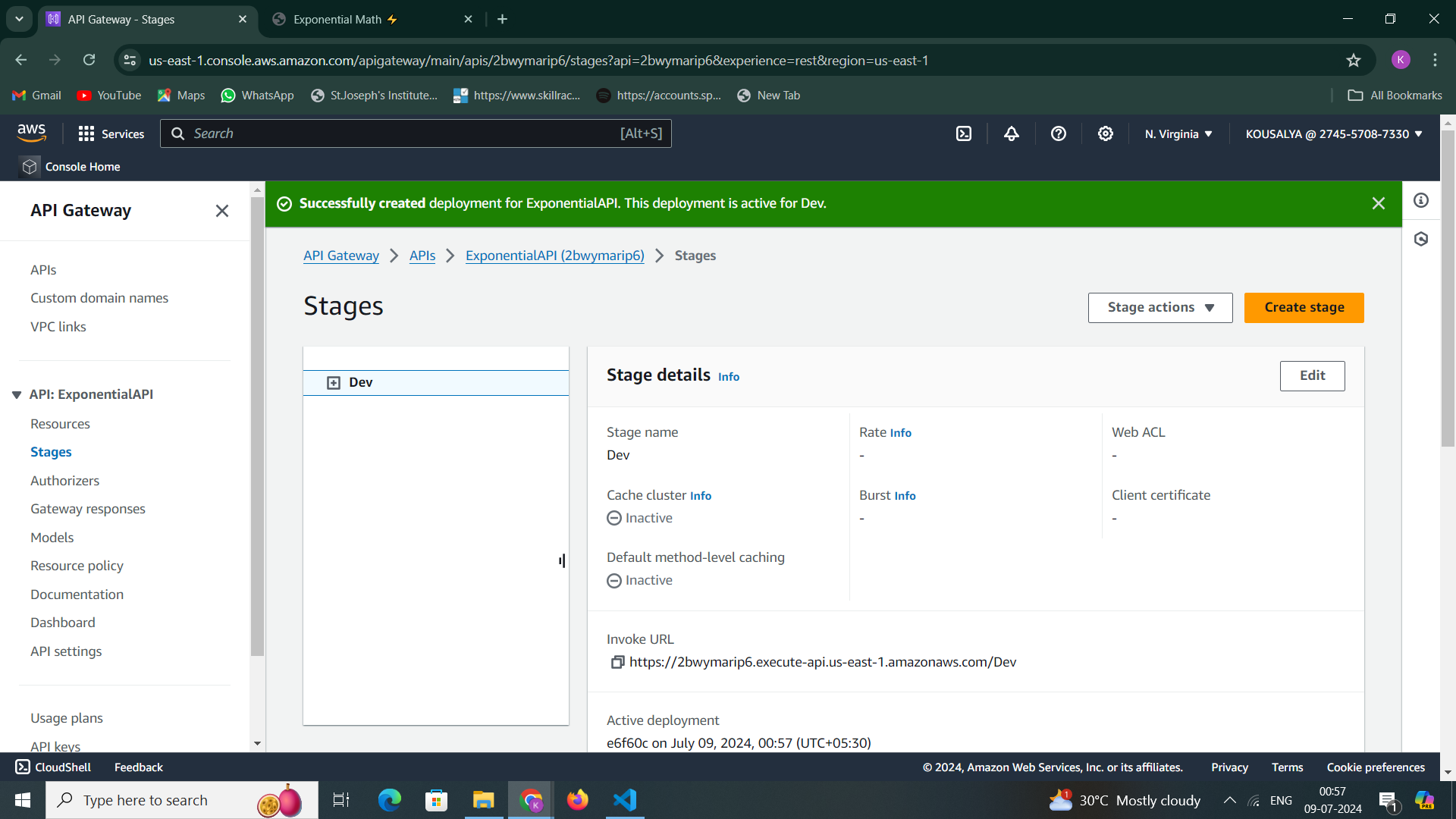The height and width of the screenshot is (819, 1456).
Task: Click the AWS logo home icon
Action: click(32, 133)
